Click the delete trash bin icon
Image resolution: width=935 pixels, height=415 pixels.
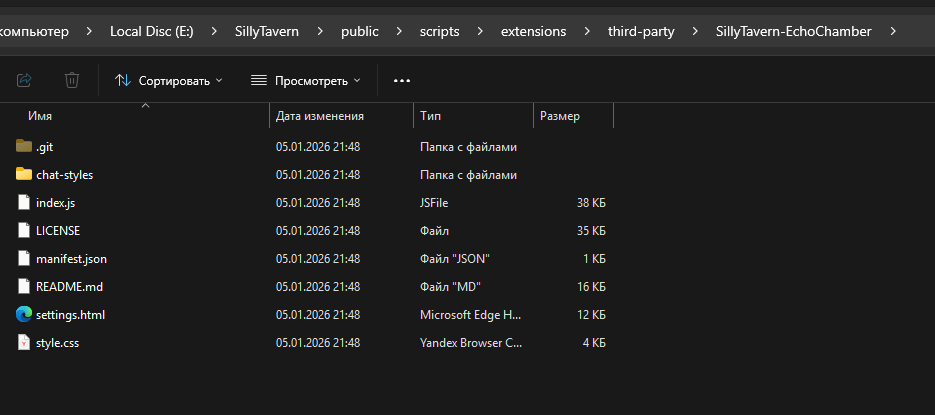(x=72, y=80)
